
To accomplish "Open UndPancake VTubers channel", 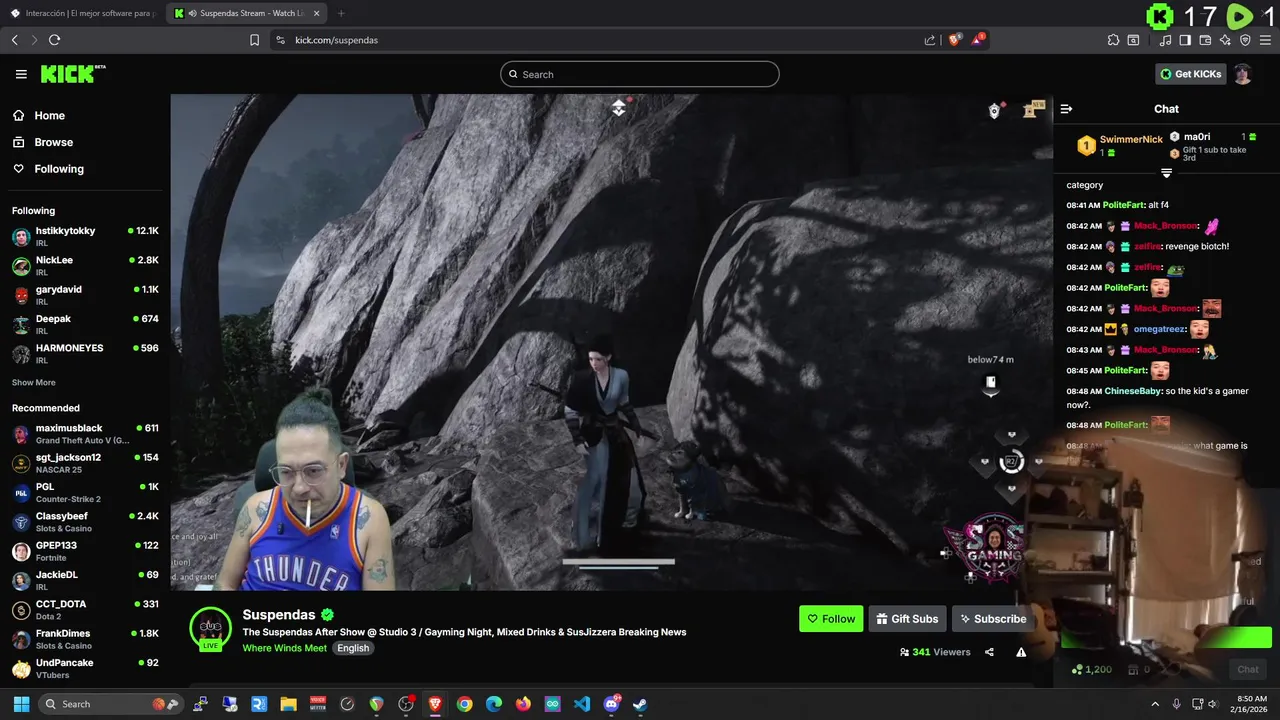I will coord(85,668).
